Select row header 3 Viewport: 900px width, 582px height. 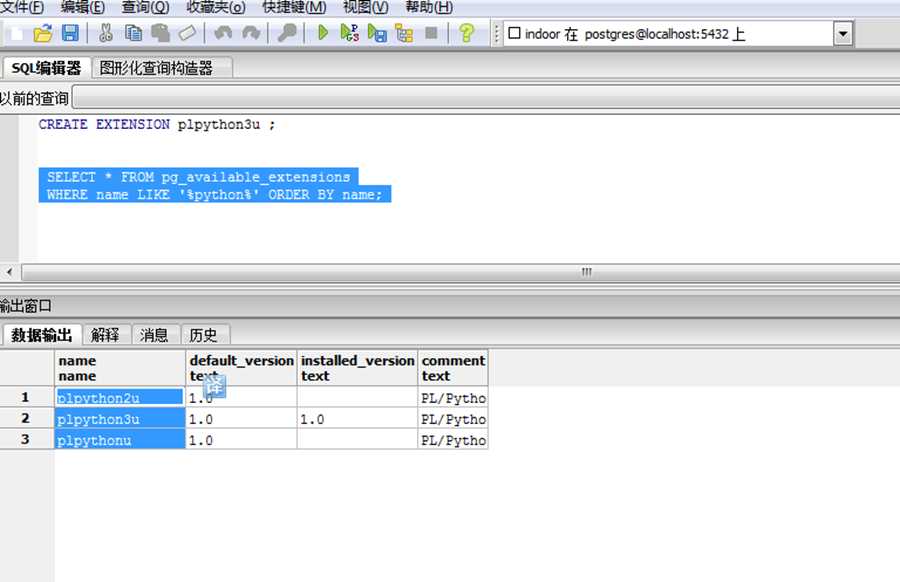pyautogui.click(x=26, y=440)
